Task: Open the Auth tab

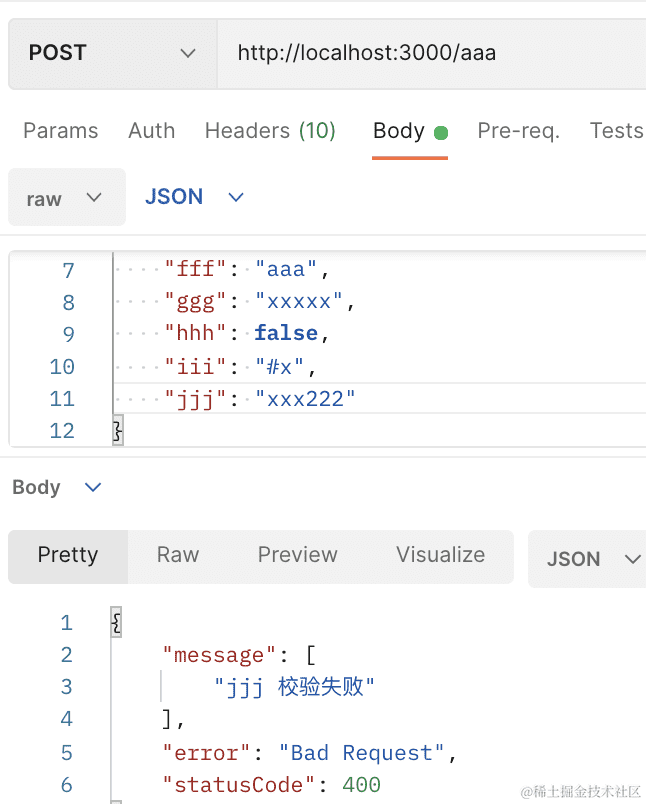Action: [x=151, y=131]
